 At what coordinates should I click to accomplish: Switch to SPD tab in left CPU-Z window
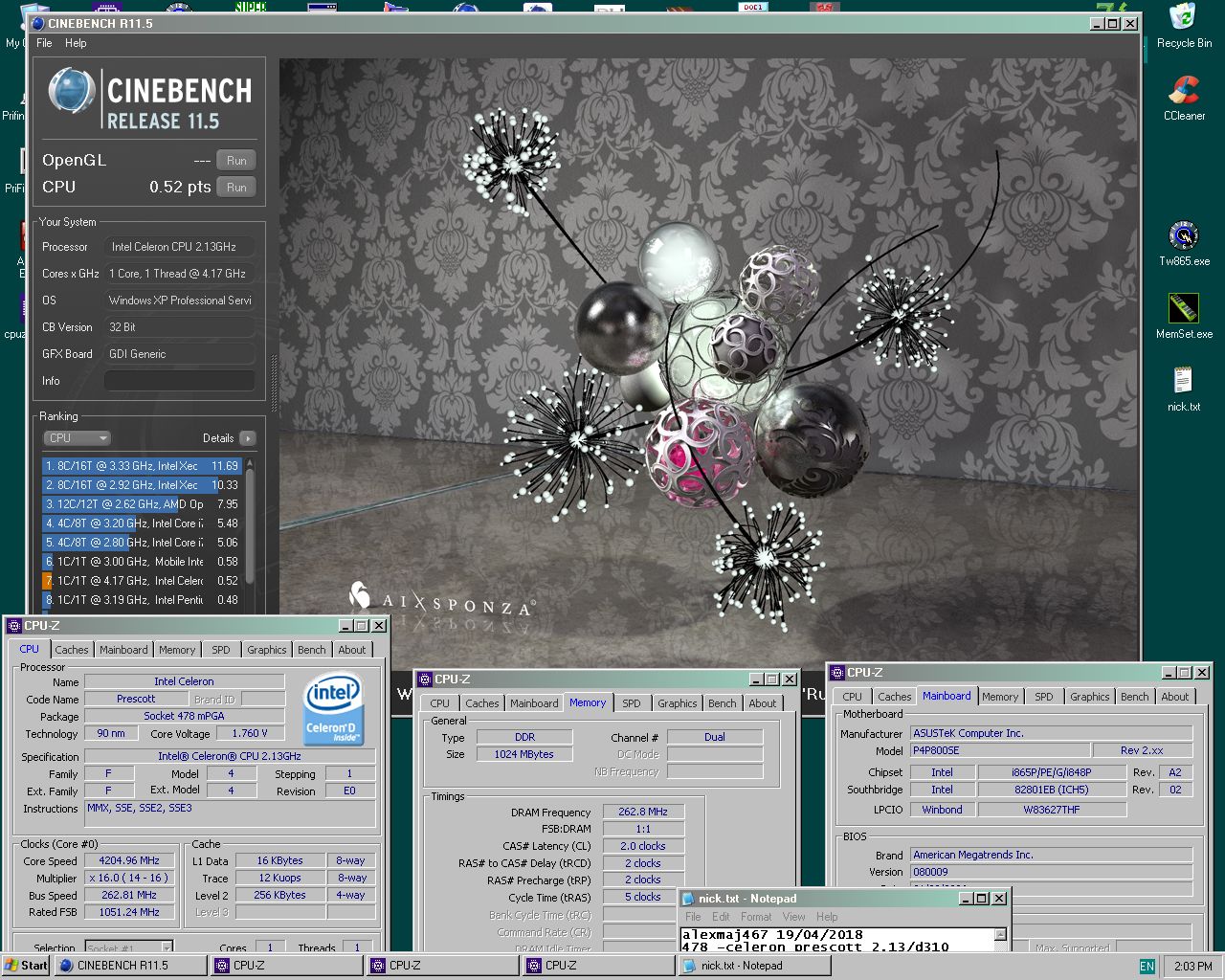click(x=221, y=650)
